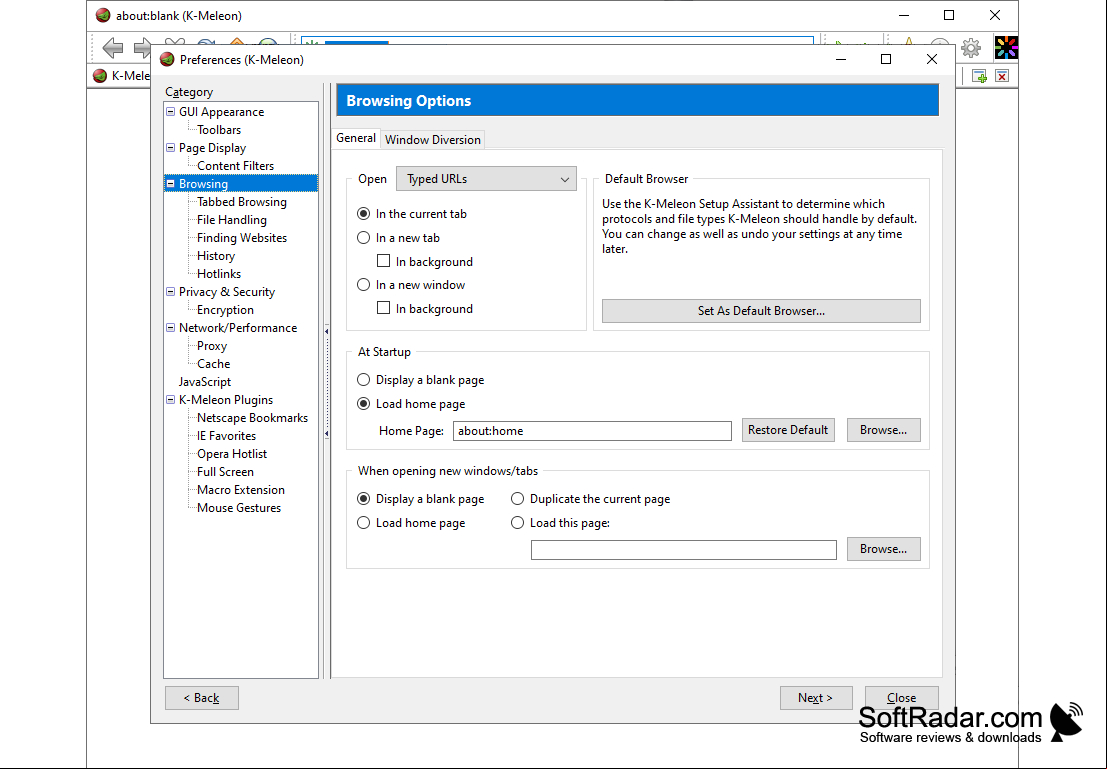
Task: Open the IE Favorites plugin category
Action: click(x=226, y=436)
